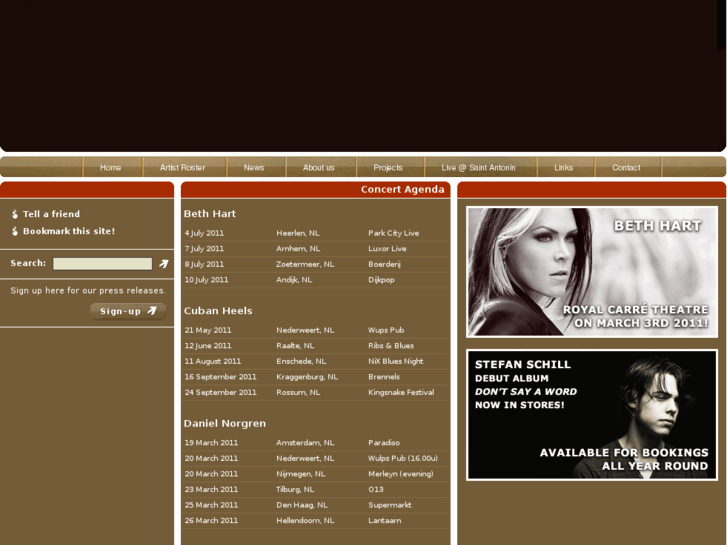Image resolution: width=727 pixels, height=545 pixels.
Task: Select the 23 March 2011 date
Action: point(211,489)
